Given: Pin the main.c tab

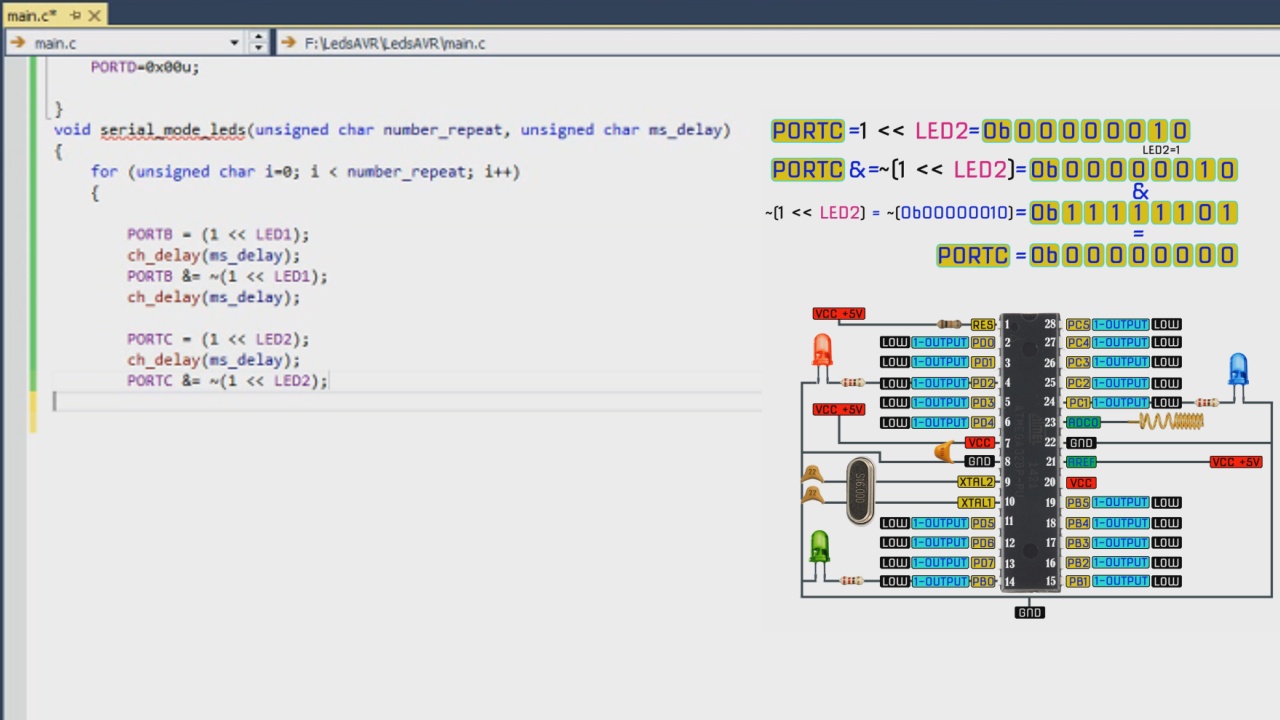Looking at the screenshot, I should point(75,15).
